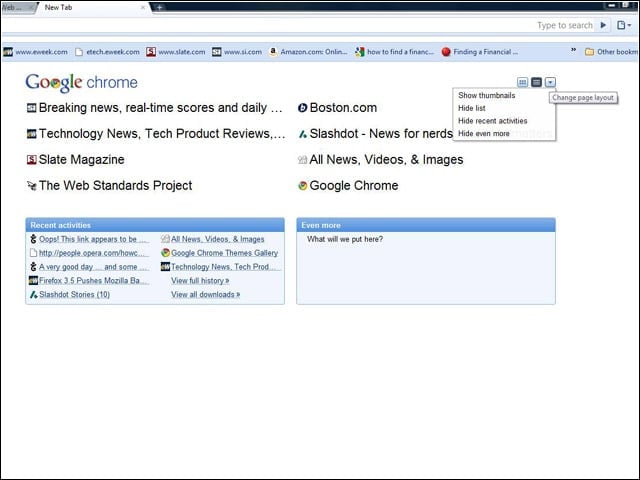The height and width of the screenshot is (480, 640).
Task: Click Google Chrome favicon in most visited
Action: click(x=302, y=186)
